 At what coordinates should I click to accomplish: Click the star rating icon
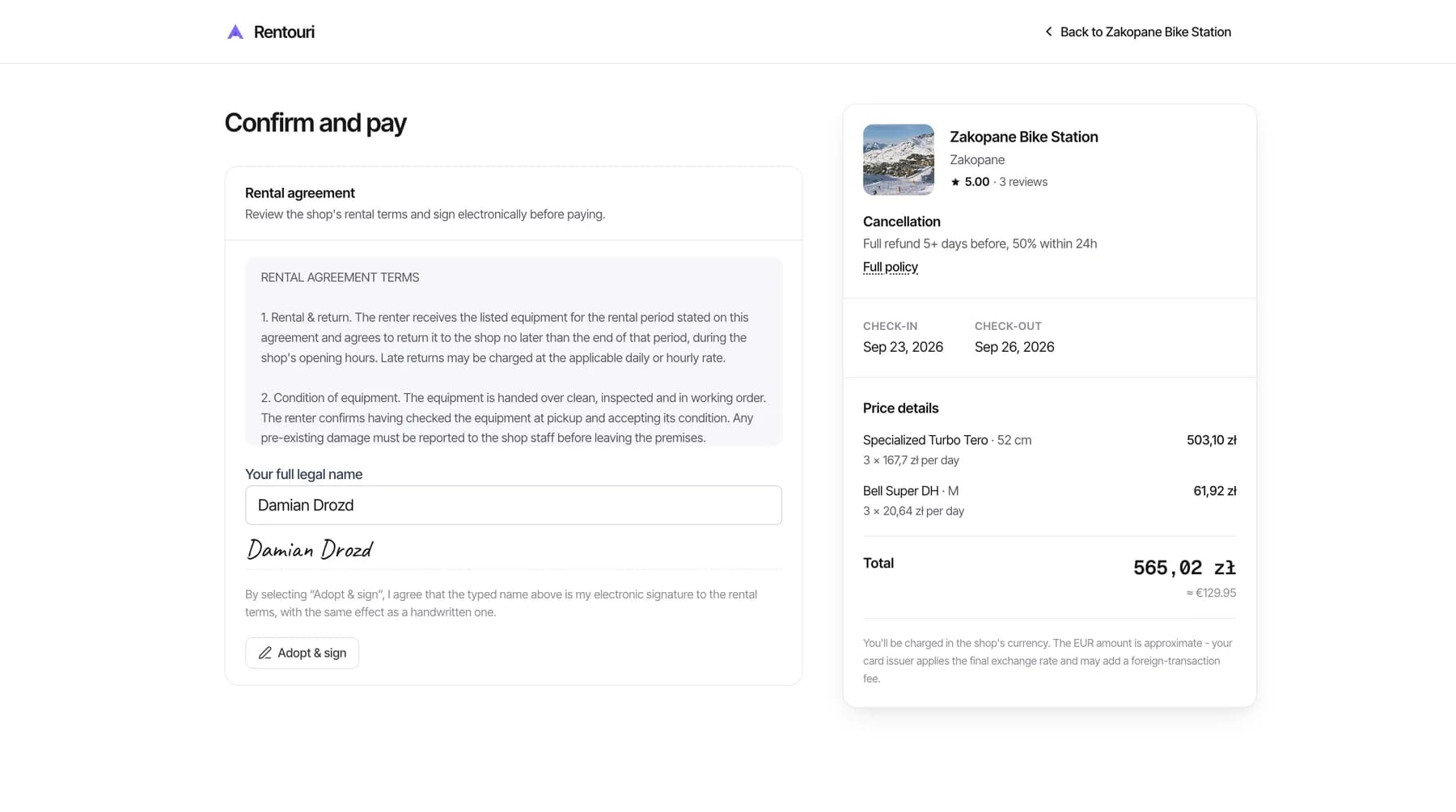point(955,182)
